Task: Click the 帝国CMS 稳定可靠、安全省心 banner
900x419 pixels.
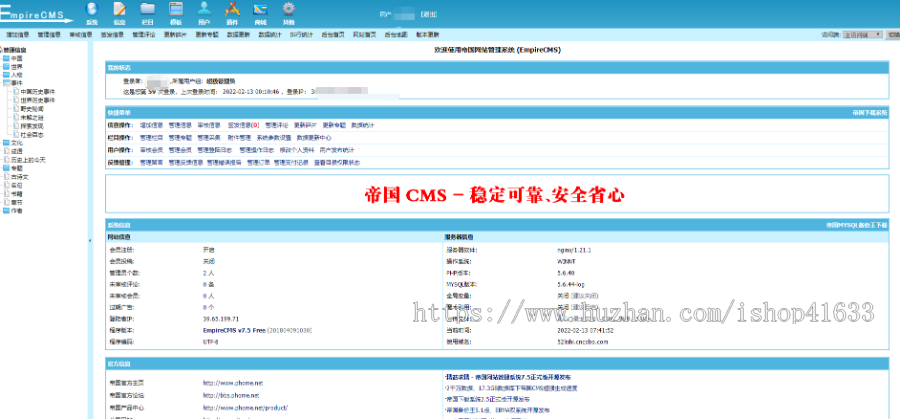Action: point(494,196)
